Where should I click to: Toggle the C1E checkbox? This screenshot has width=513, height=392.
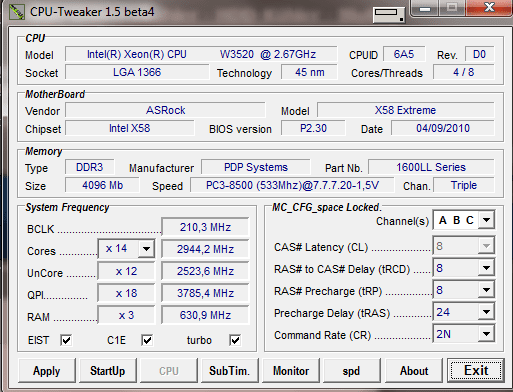click(147, 340)
